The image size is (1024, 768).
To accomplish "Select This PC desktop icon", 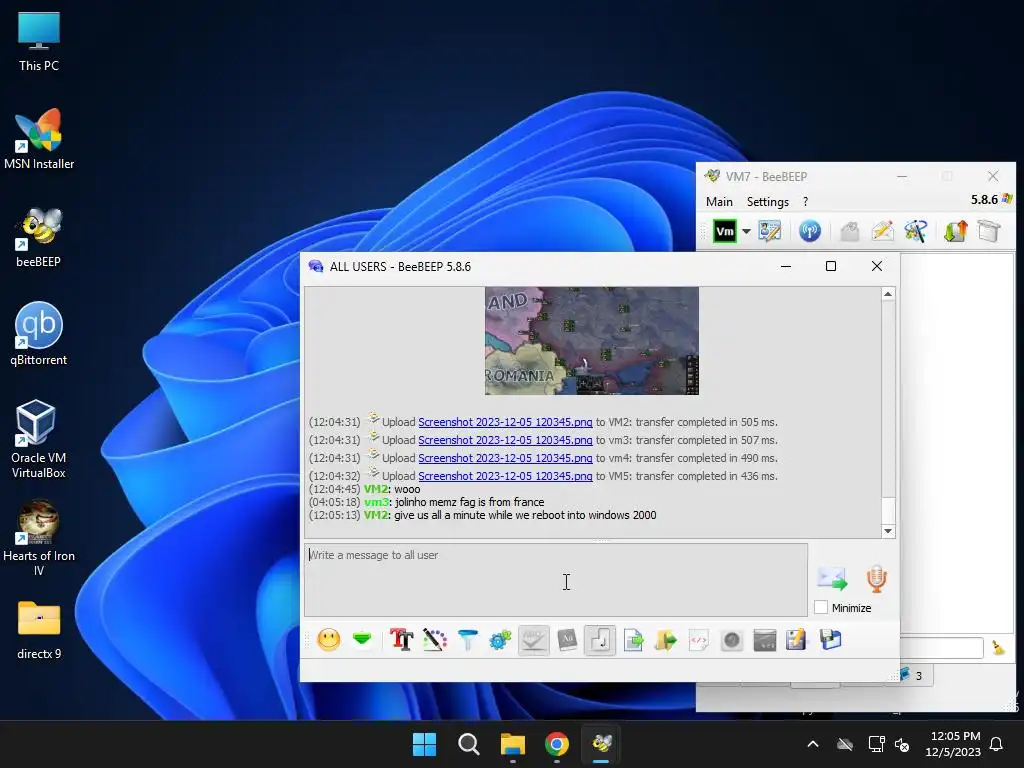I will 39,42.
